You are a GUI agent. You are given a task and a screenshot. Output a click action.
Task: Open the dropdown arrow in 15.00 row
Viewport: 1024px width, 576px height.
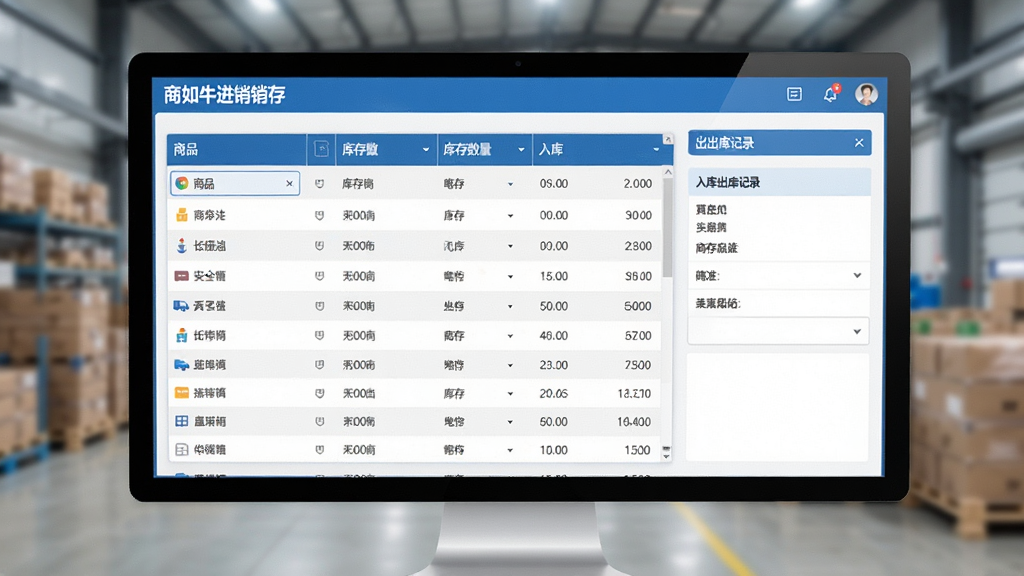click(510, 276)
